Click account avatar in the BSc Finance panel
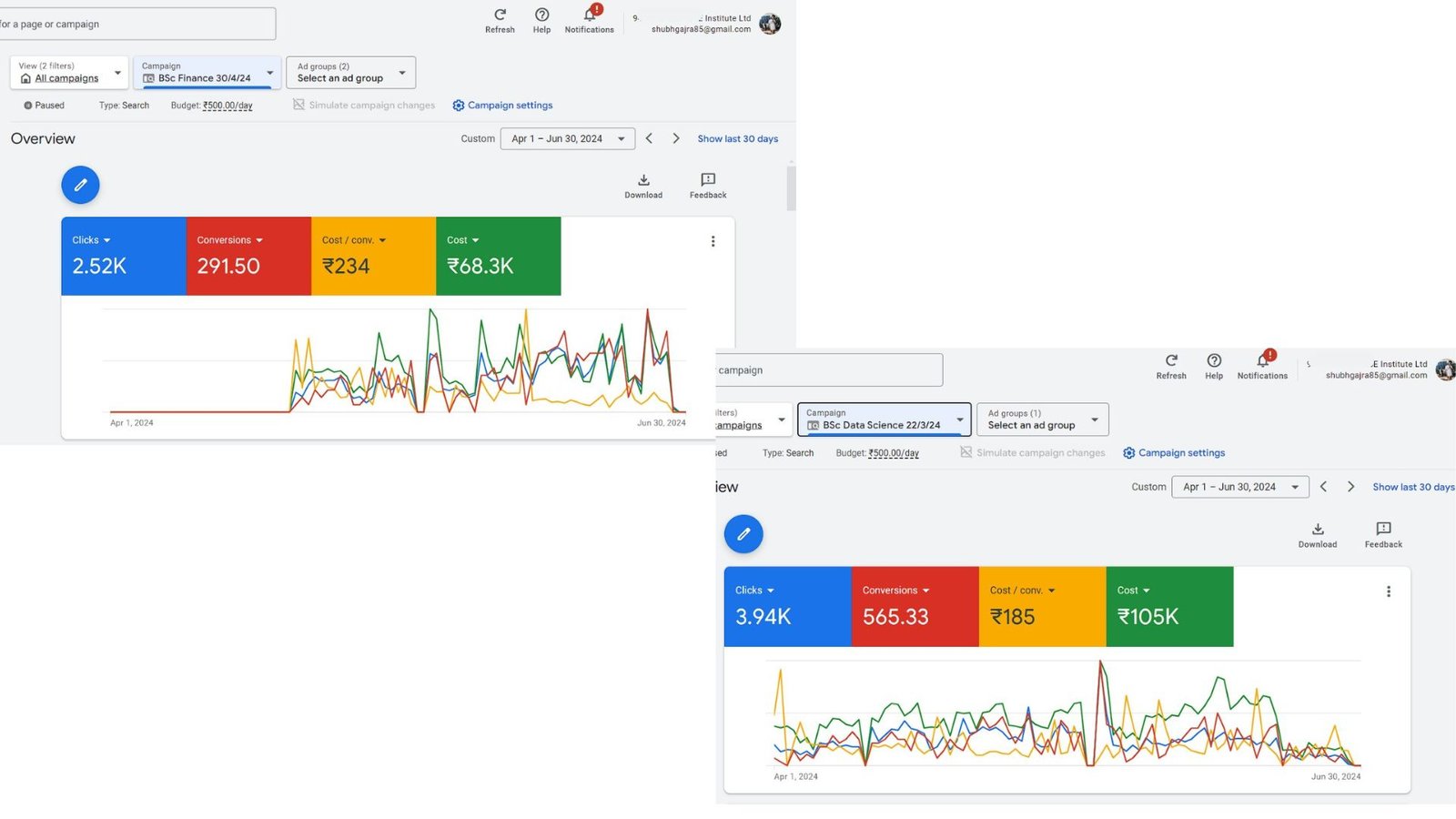This screenshot has width=1456, height=819. pyautogui.click(x=770, y=24)
